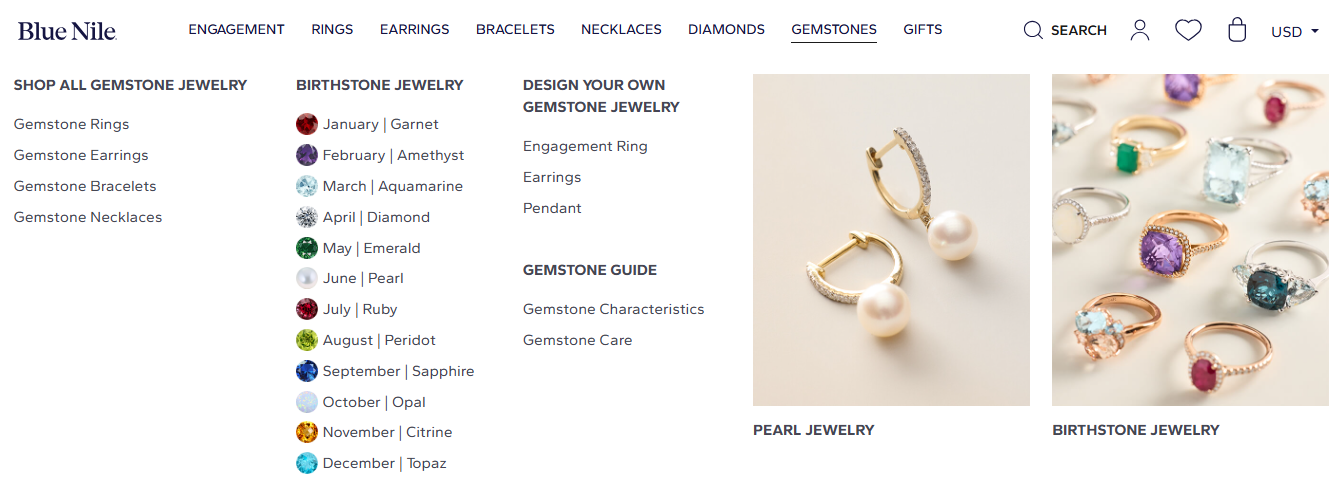Image resolution: width=1342 pixels, height=481 pixels.
Task: Select the Gemstones menu tab
Action: click(834, 30)
